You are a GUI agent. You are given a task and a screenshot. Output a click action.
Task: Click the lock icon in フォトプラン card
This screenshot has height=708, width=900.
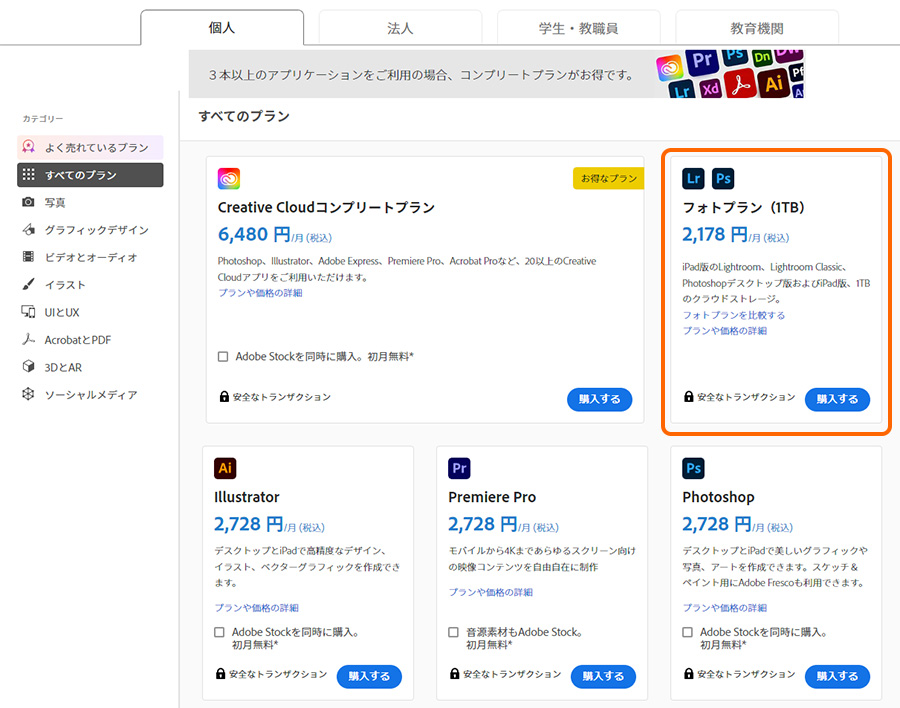(x=689, y=397)
